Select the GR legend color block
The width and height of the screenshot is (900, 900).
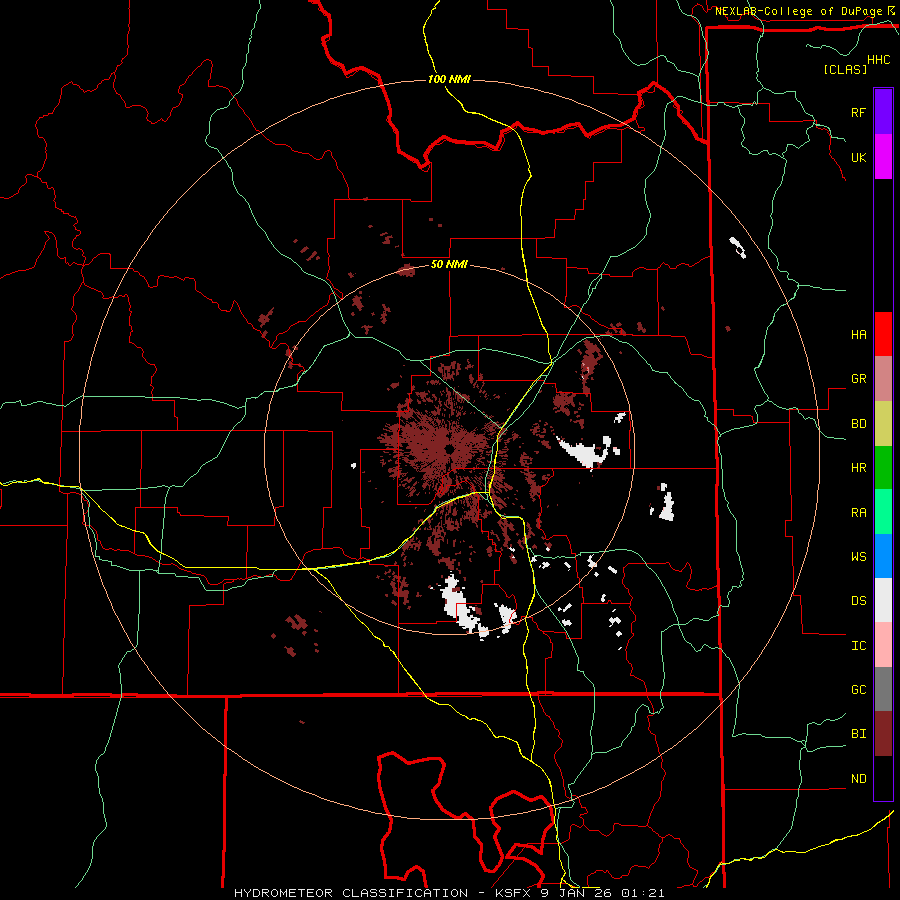click(x=883, y=379)
